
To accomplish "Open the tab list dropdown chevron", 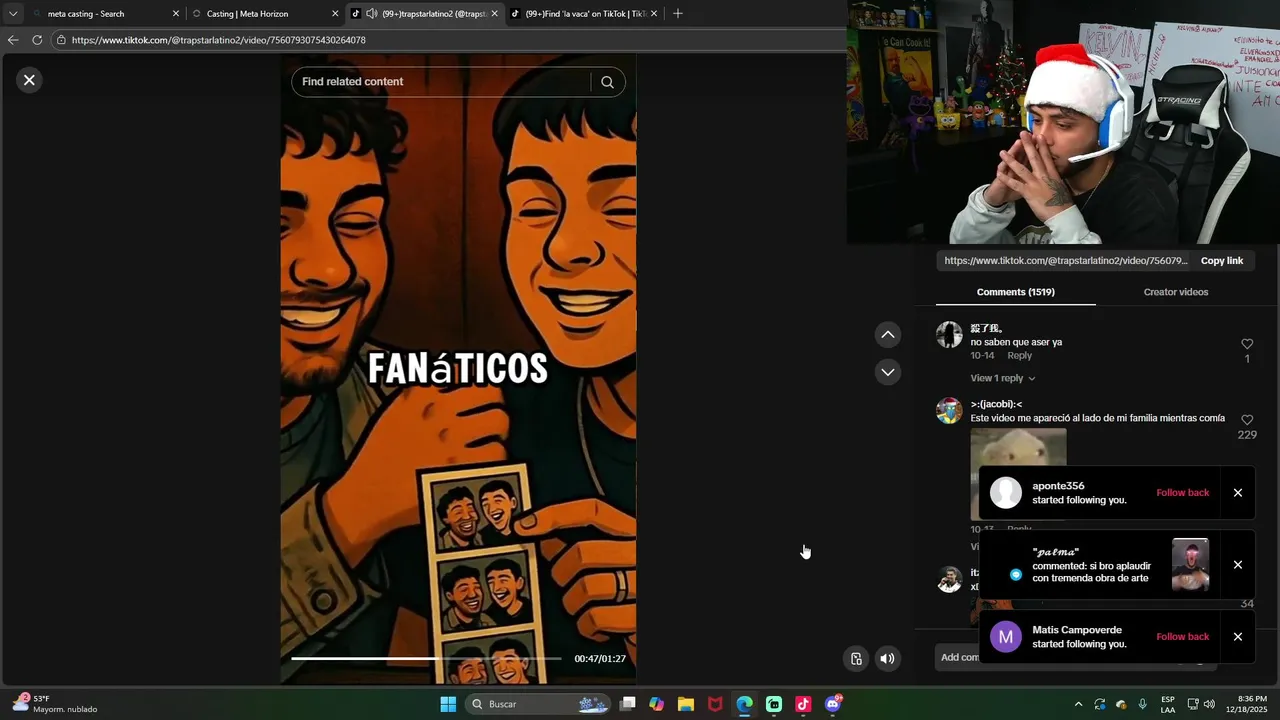I will [x=13, y=14].
